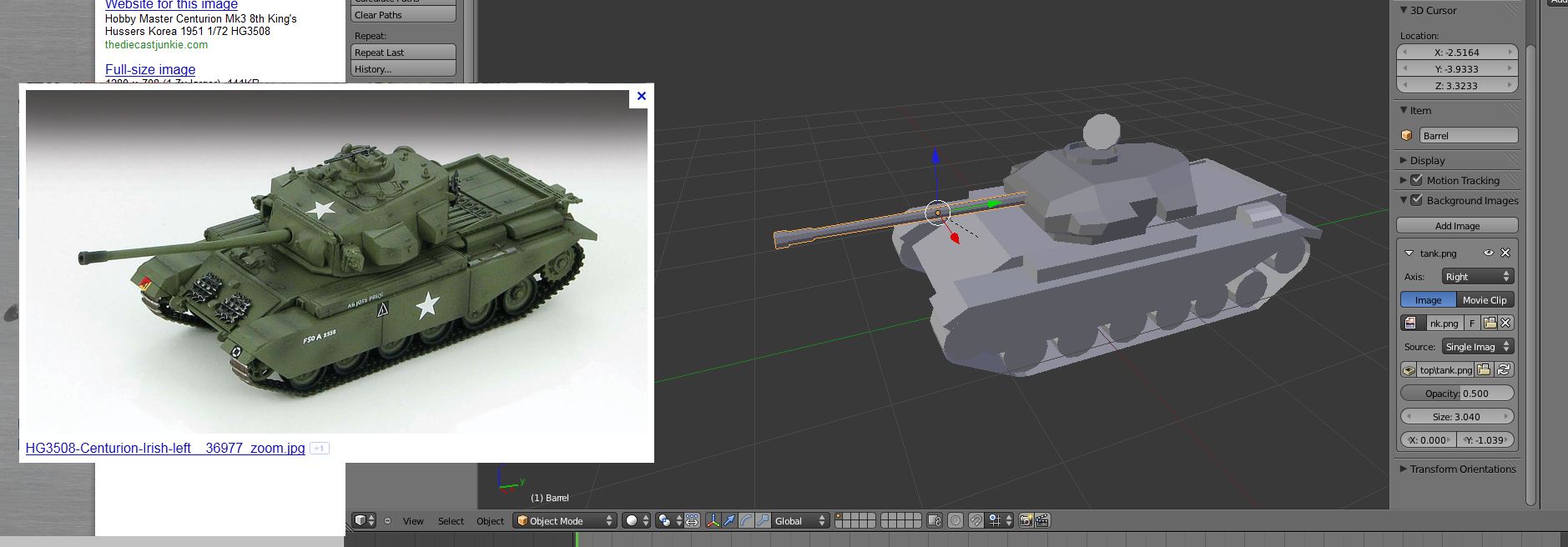
Task: Enable the scale manipulator icon
Action: (763, 520)
